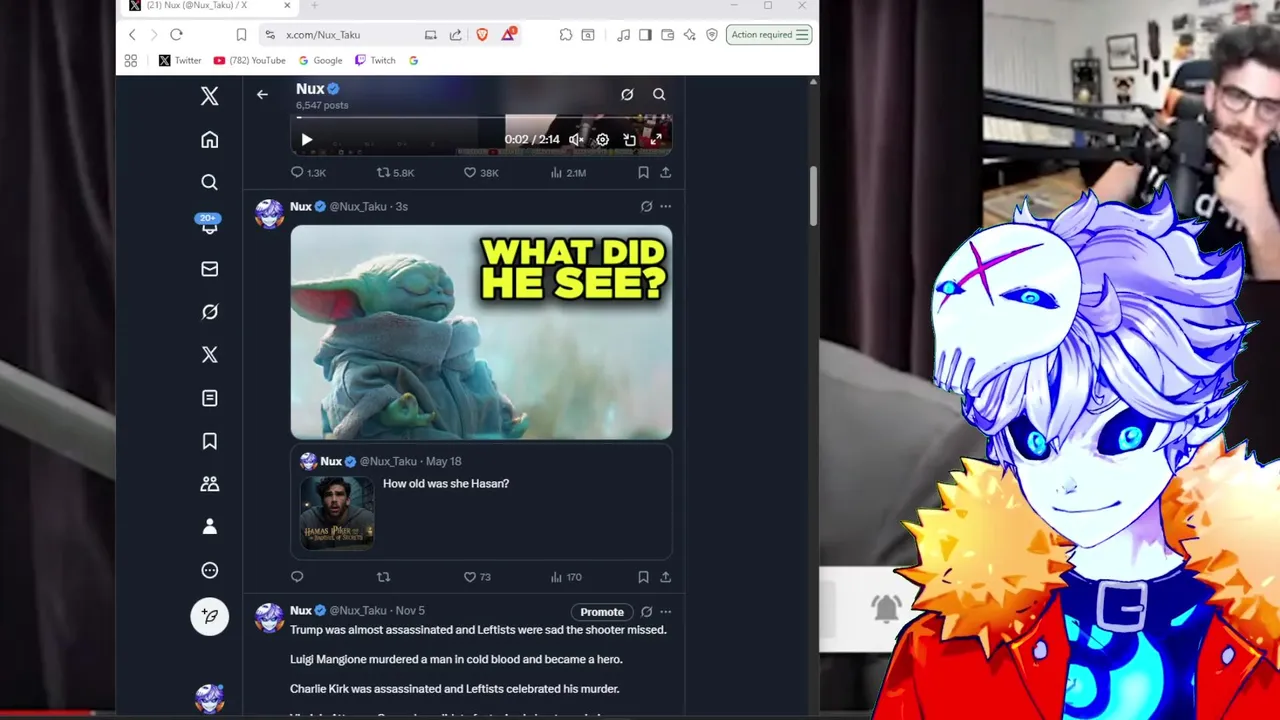Open Communities in the X sidebar
Viewport: 1280px width, 720px height.
(209, 484)
